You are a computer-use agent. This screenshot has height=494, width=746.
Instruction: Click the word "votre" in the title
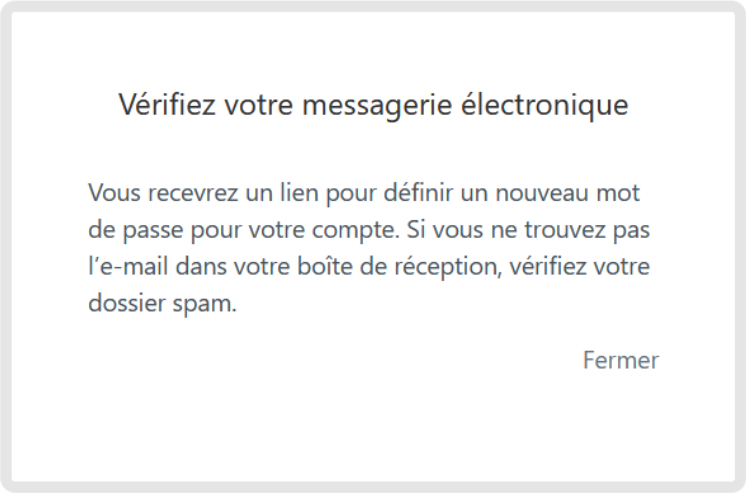point(259,106)
